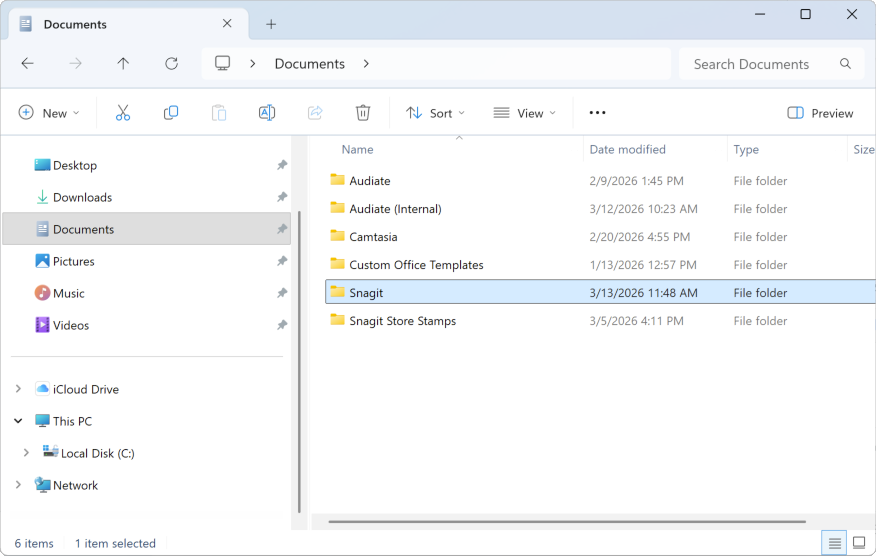Open See more three-dots menu
876x556 pixels.
click(597, 113)
